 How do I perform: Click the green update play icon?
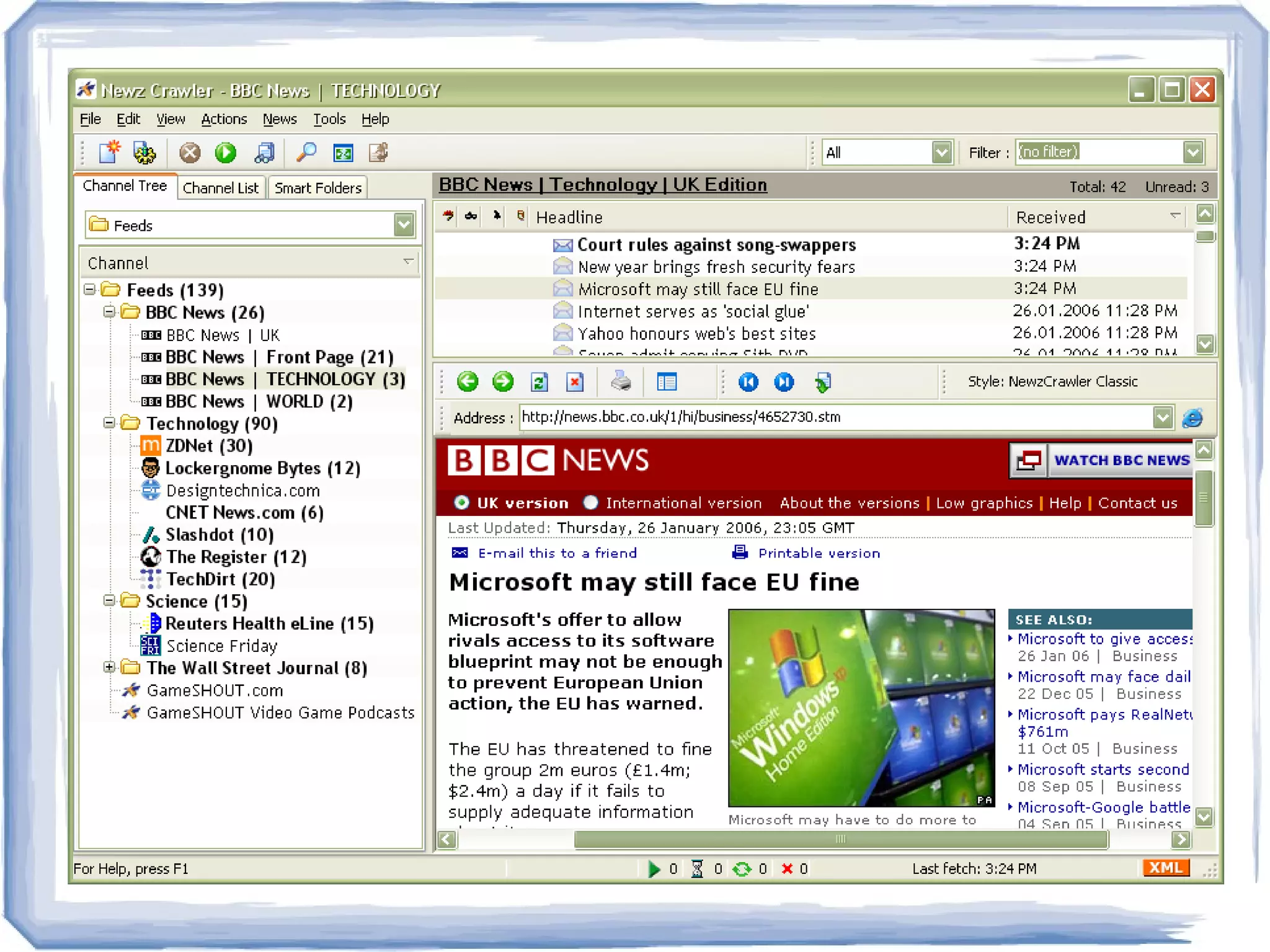226,153
